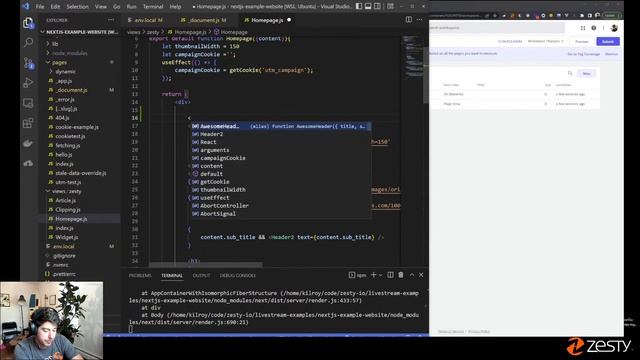Click the code minimap in the editor
This screenshot has height=360, width=640.
point(413,57)
